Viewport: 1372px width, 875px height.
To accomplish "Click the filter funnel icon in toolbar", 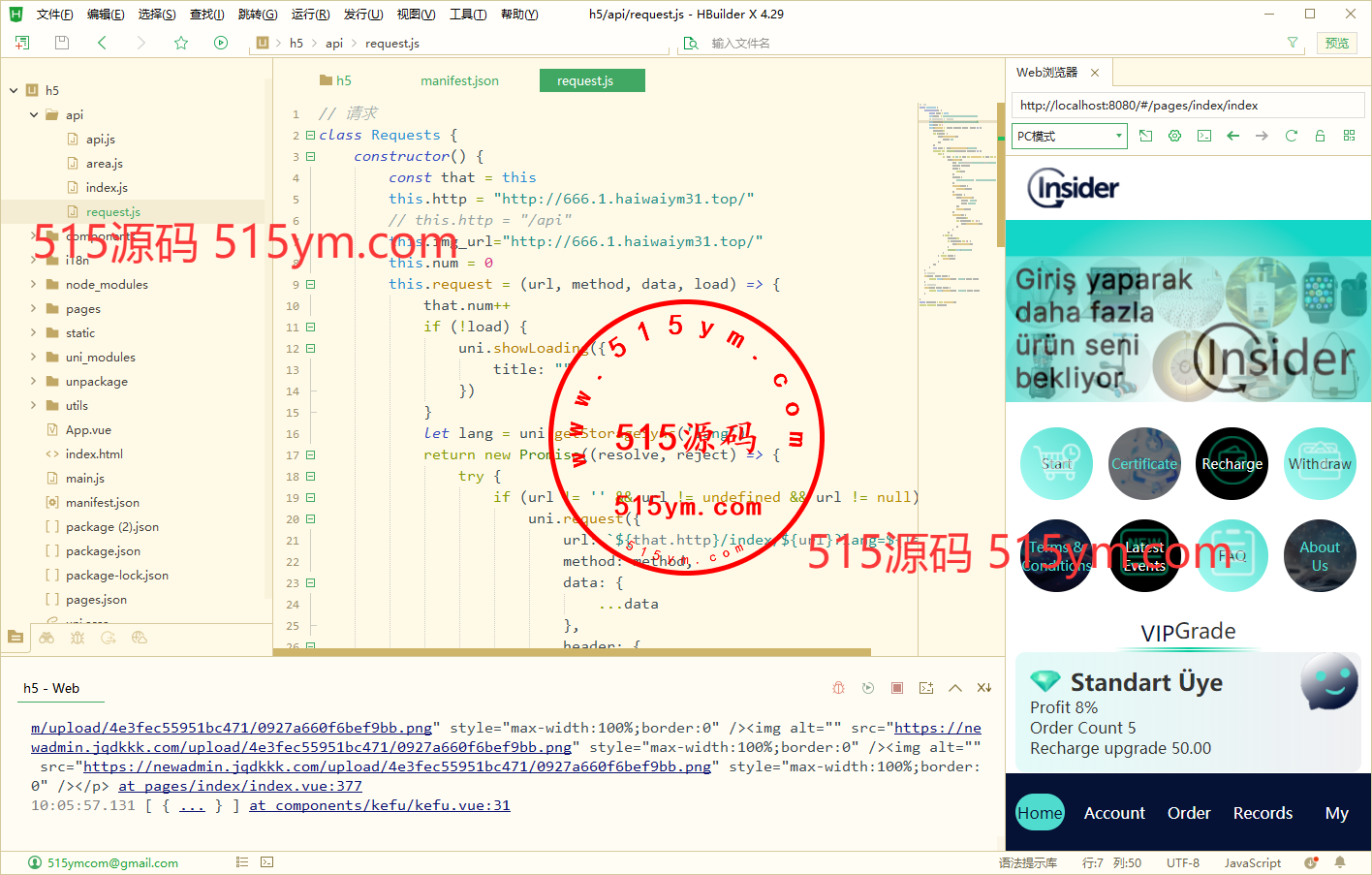I will [x=1292, y=43].
